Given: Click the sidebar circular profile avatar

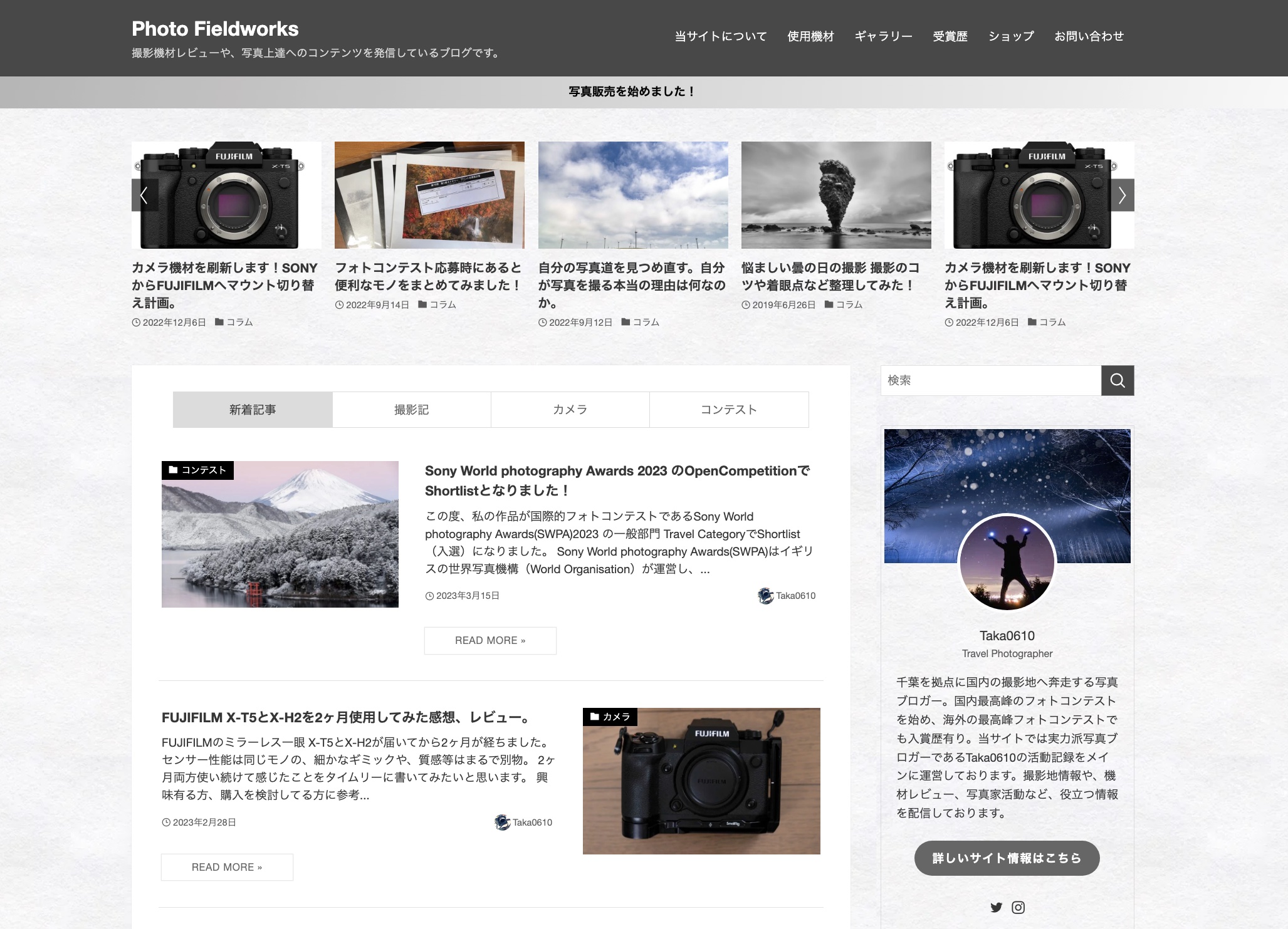Looking at the screenshot, I should click(x=1007, y=563).
